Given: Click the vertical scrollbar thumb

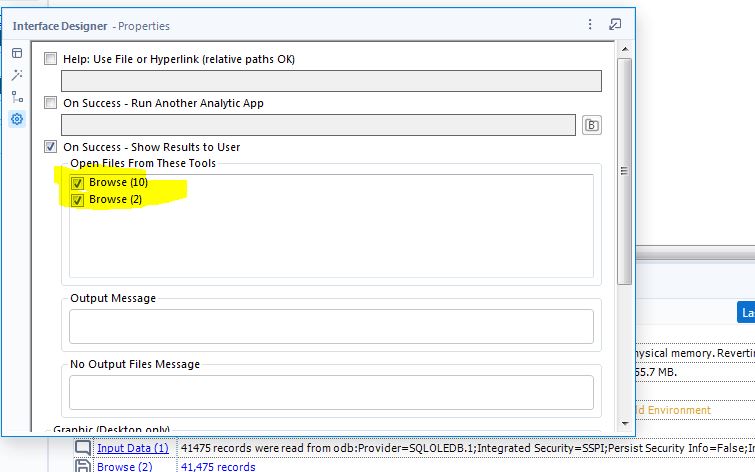Looking at the screenshot, I should coord(624,170).
